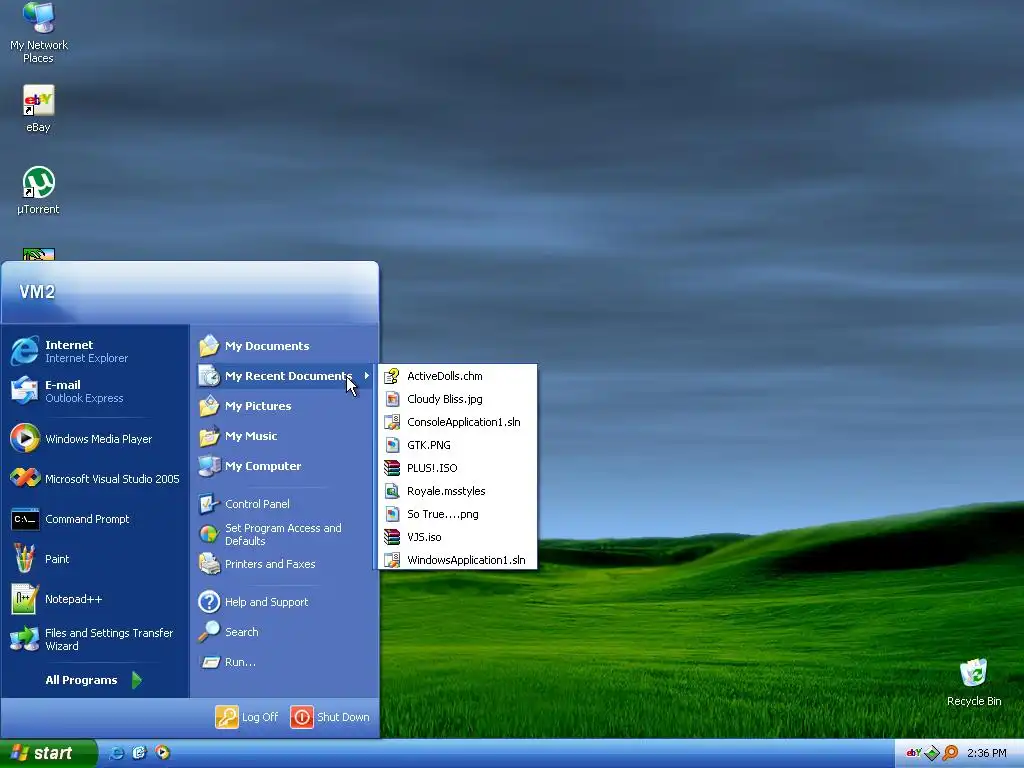Click Windows Media Player Quick Launch icon
Image resolution: width=1024 pixels, height=768 pixels.
point(162,753)
